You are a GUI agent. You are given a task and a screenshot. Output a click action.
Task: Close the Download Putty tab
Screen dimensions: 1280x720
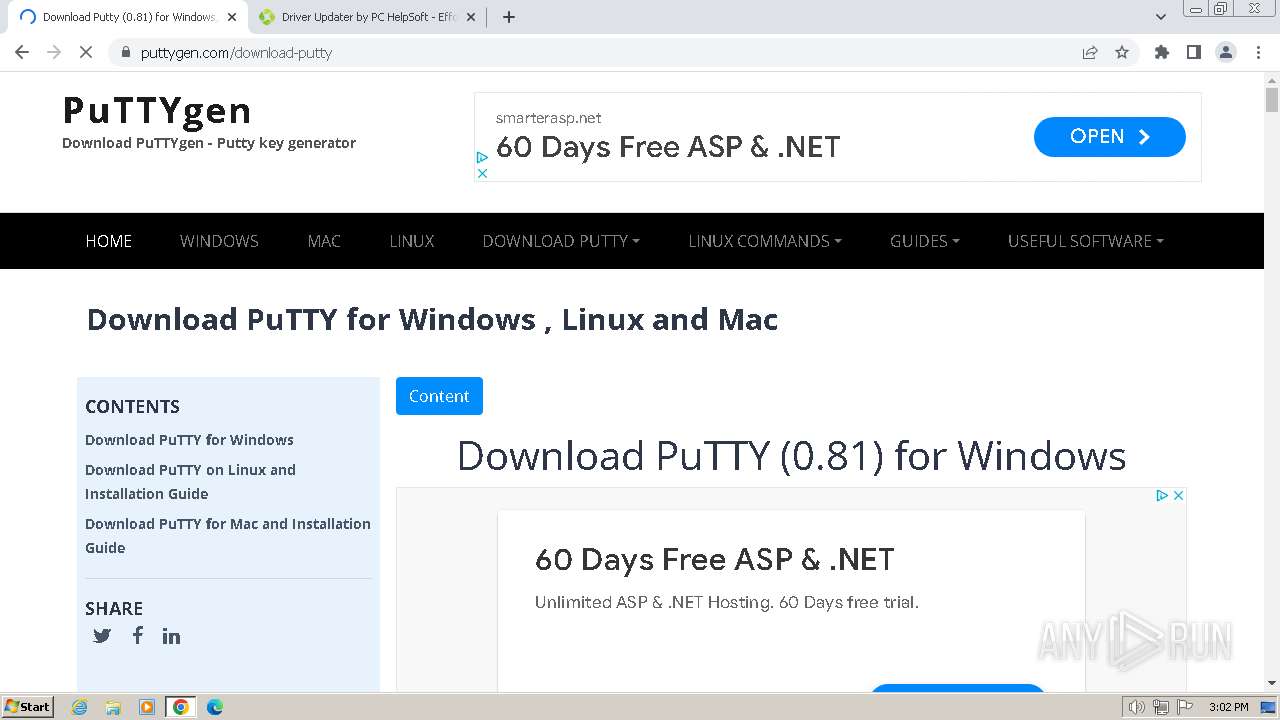click(x=232, y=17)
